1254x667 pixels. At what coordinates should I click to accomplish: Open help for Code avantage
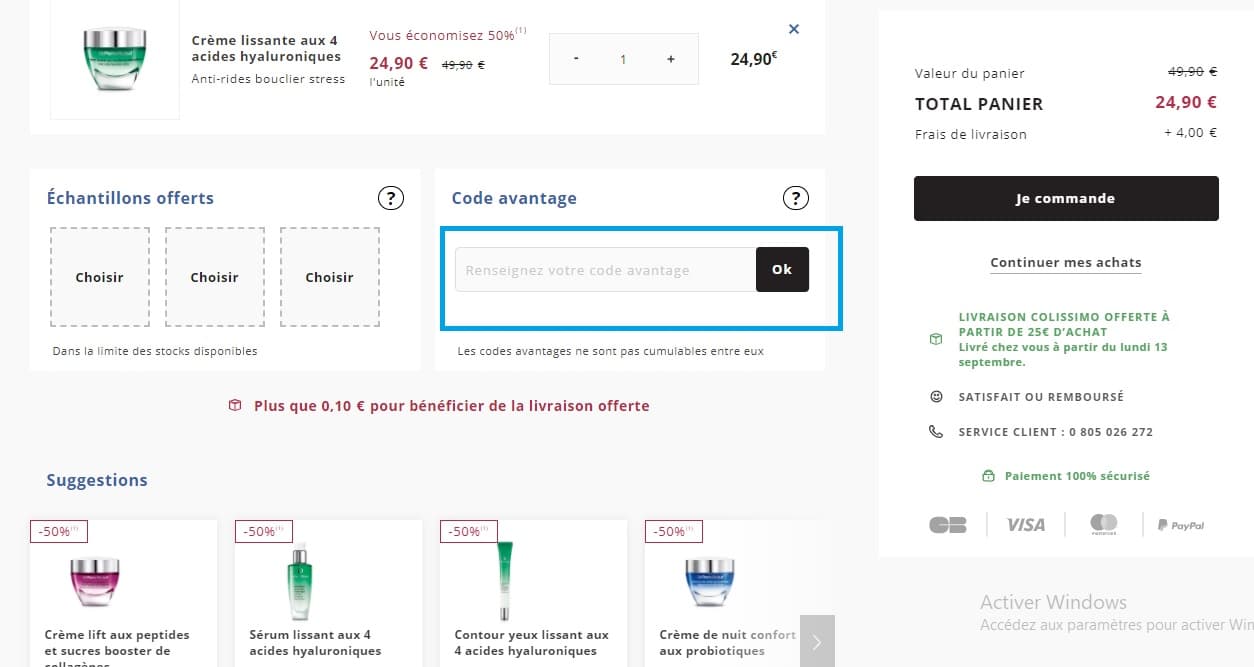[796, 198]
